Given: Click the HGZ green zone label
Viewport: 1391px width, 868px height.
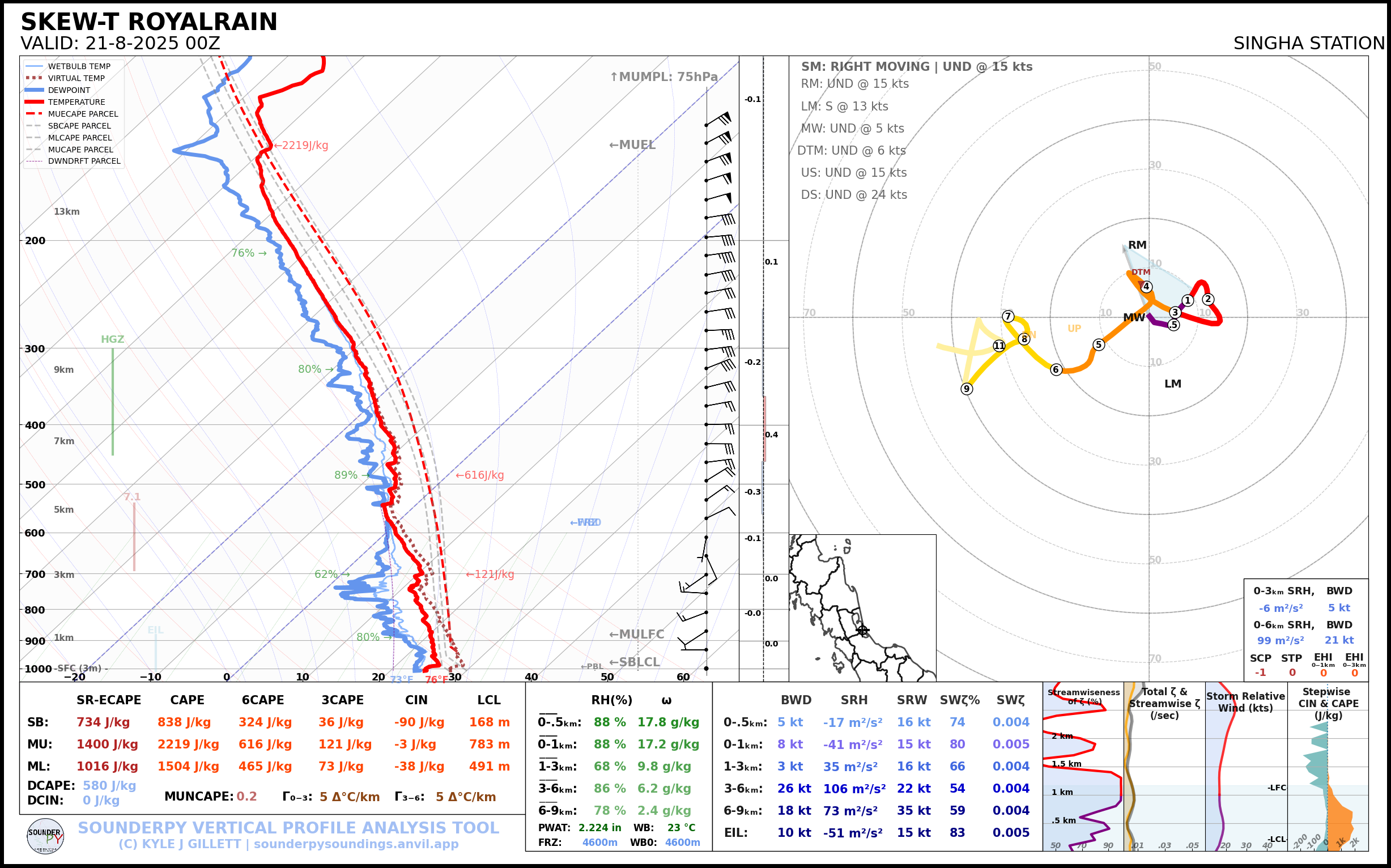Looking at the screenshot, I should (x=113, y=339).
